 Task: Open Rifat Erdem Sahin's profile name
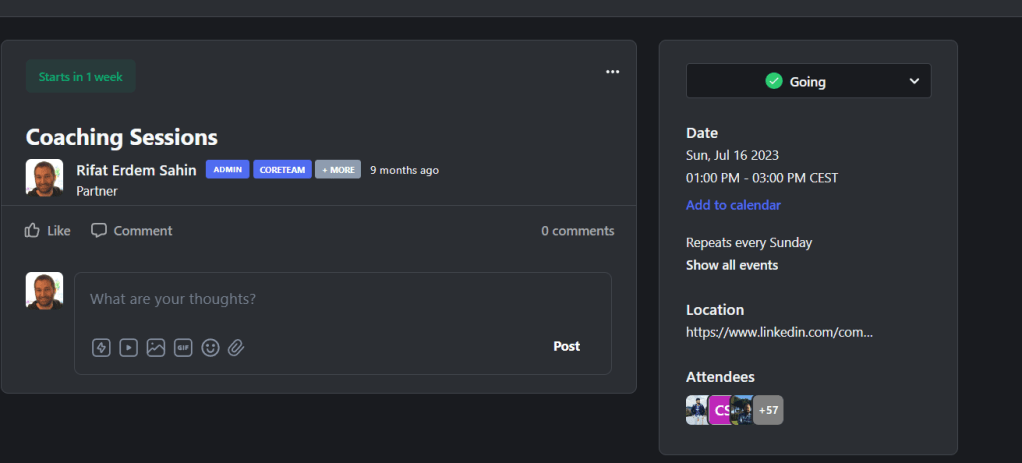(136, 170)
